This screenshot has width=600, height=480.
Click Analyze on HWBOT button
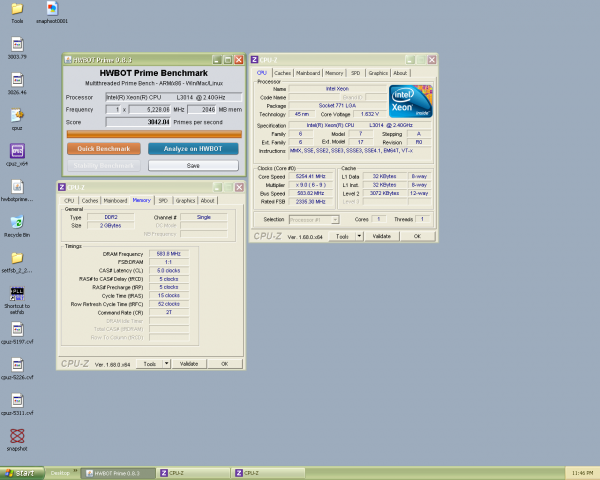coord(193,149)
